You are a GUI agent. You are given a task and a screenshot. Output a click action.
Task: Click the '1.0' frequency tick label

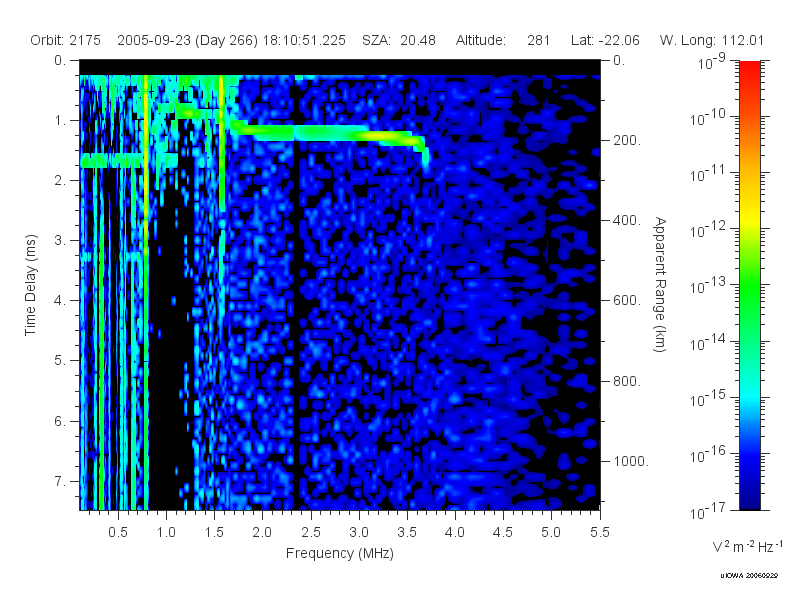click(166, 532)
